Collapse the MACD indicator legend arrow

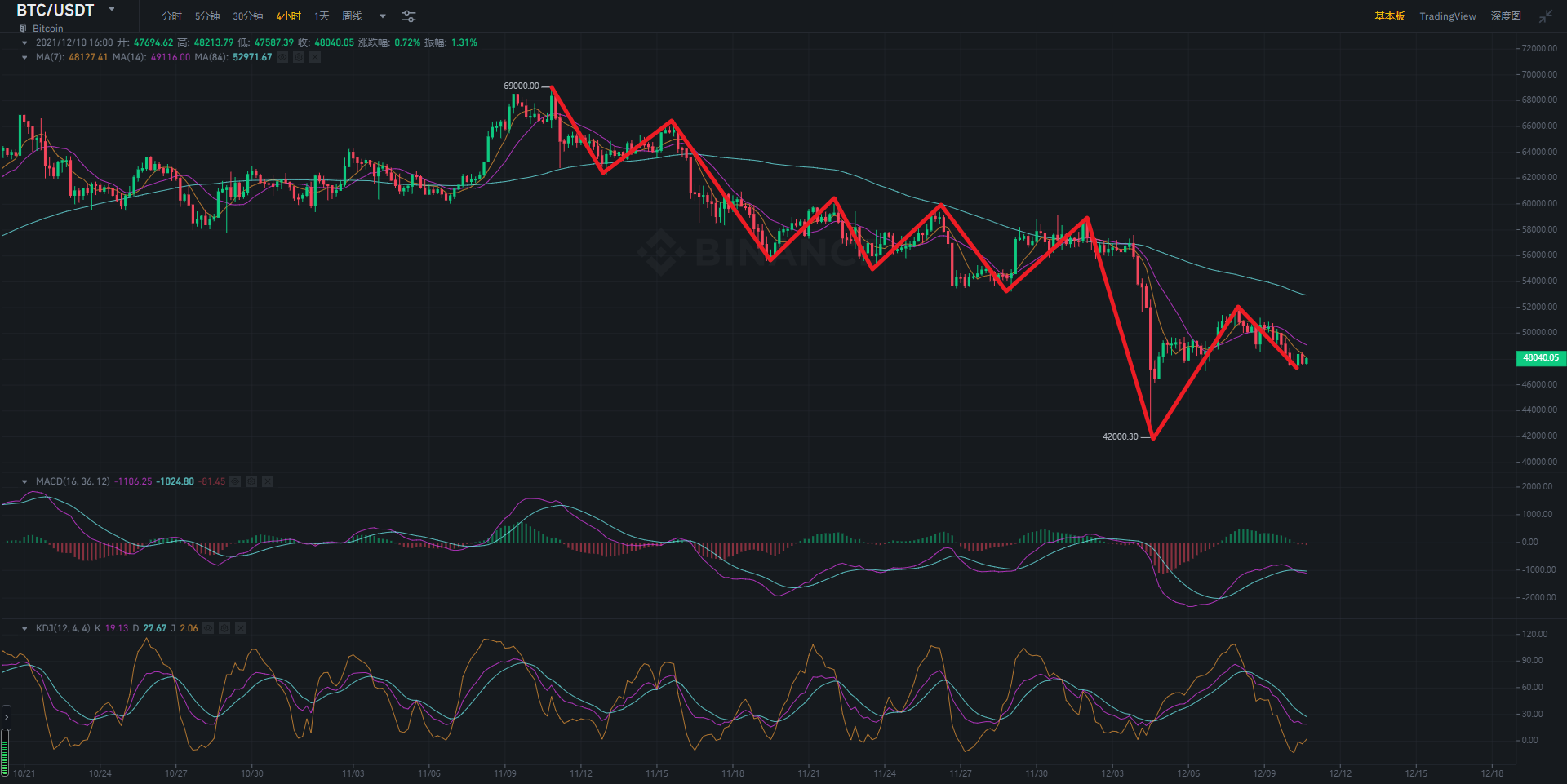[x=24, y=481]
